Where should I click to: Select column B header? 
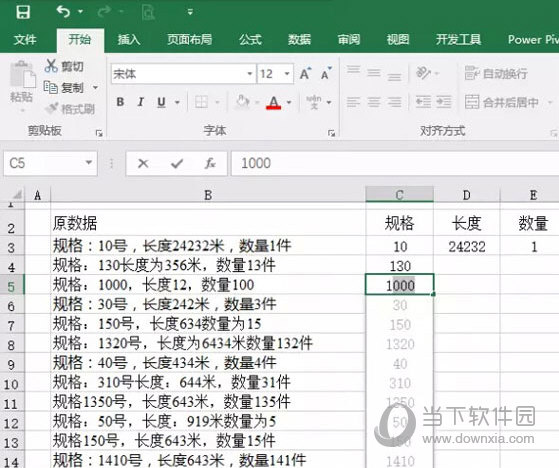(208, 195)
